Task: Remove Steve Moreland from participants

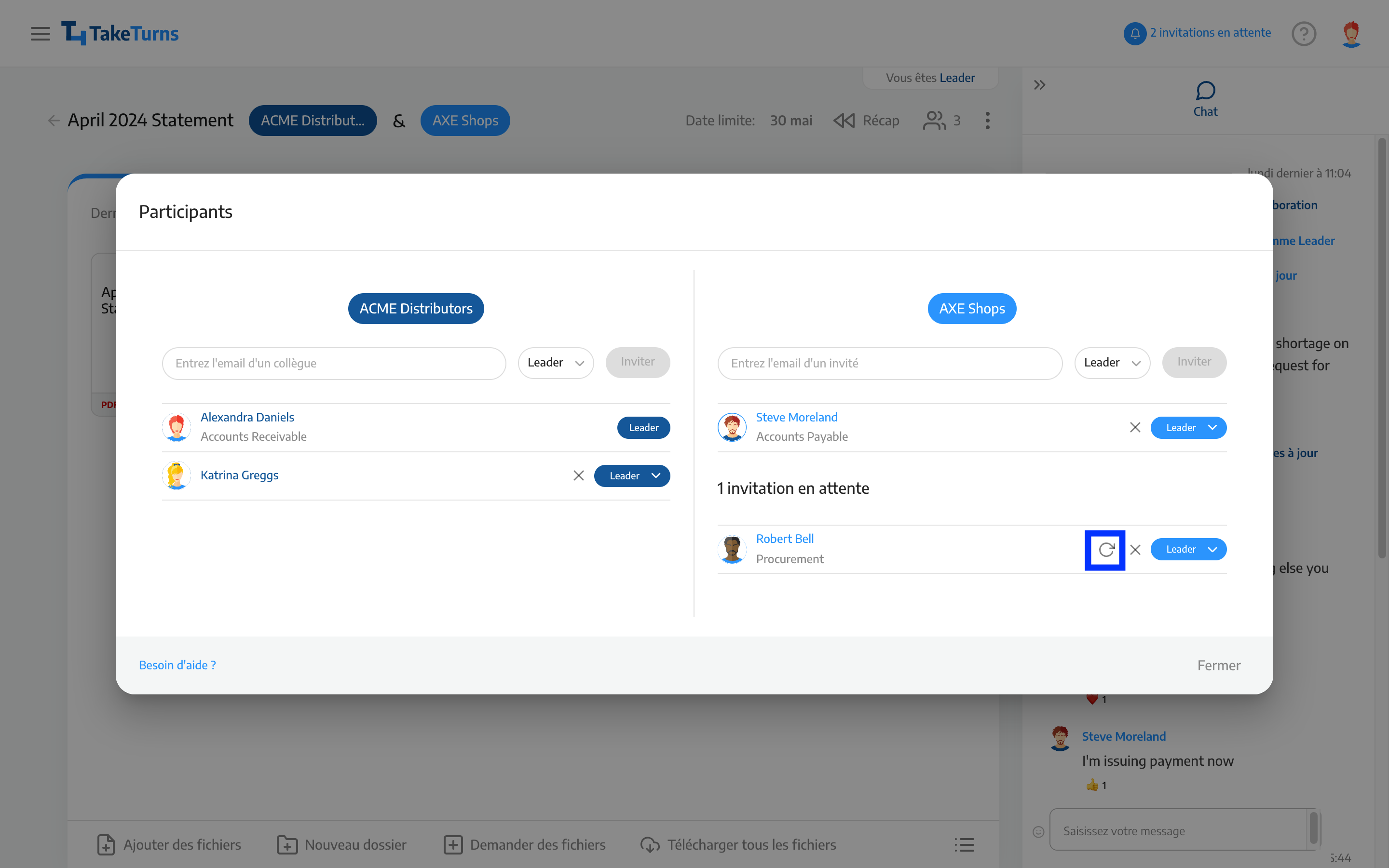Action: (1135, 428)
